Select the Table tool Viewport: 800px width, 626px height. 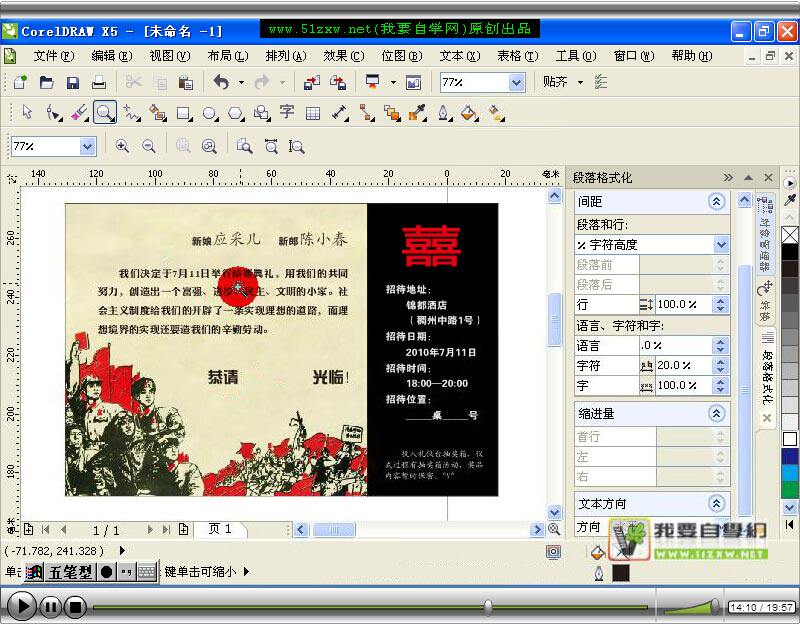coord(313,113)
